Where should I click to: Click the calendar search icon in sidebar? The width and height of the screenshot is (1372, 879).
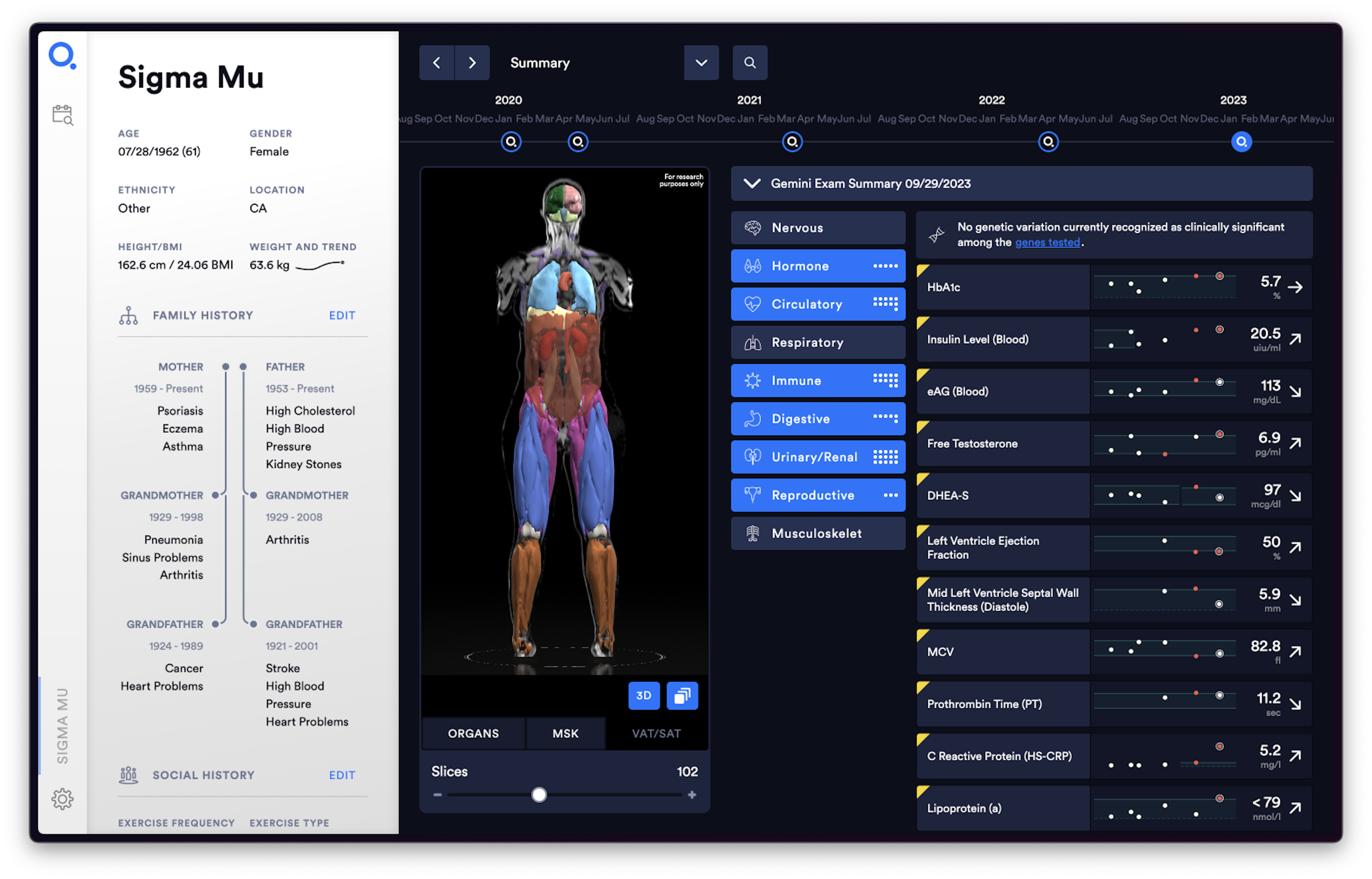point(62,115)
